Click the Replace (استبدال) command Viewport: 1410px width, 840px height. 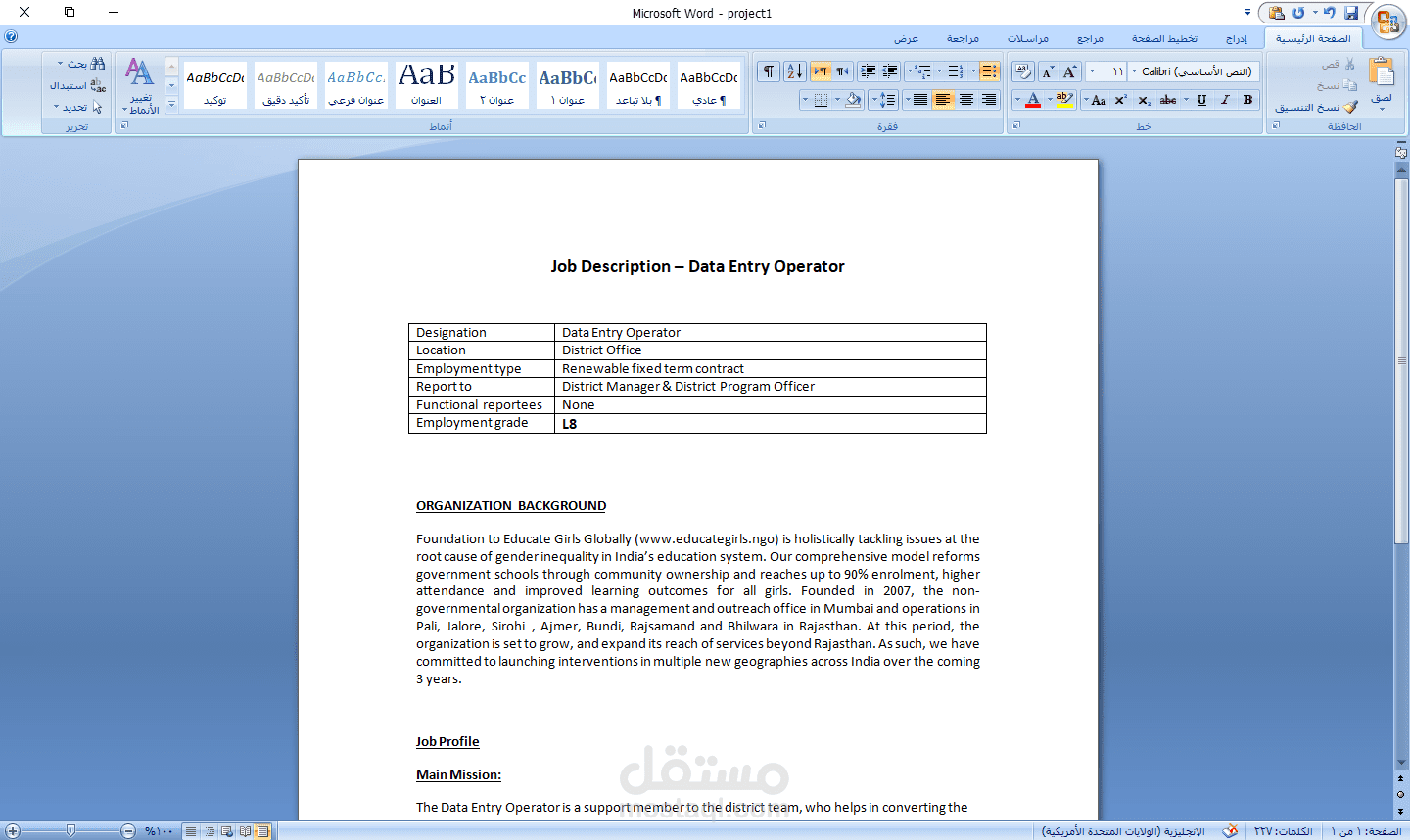pyautogui.click(x=77, y=85)
